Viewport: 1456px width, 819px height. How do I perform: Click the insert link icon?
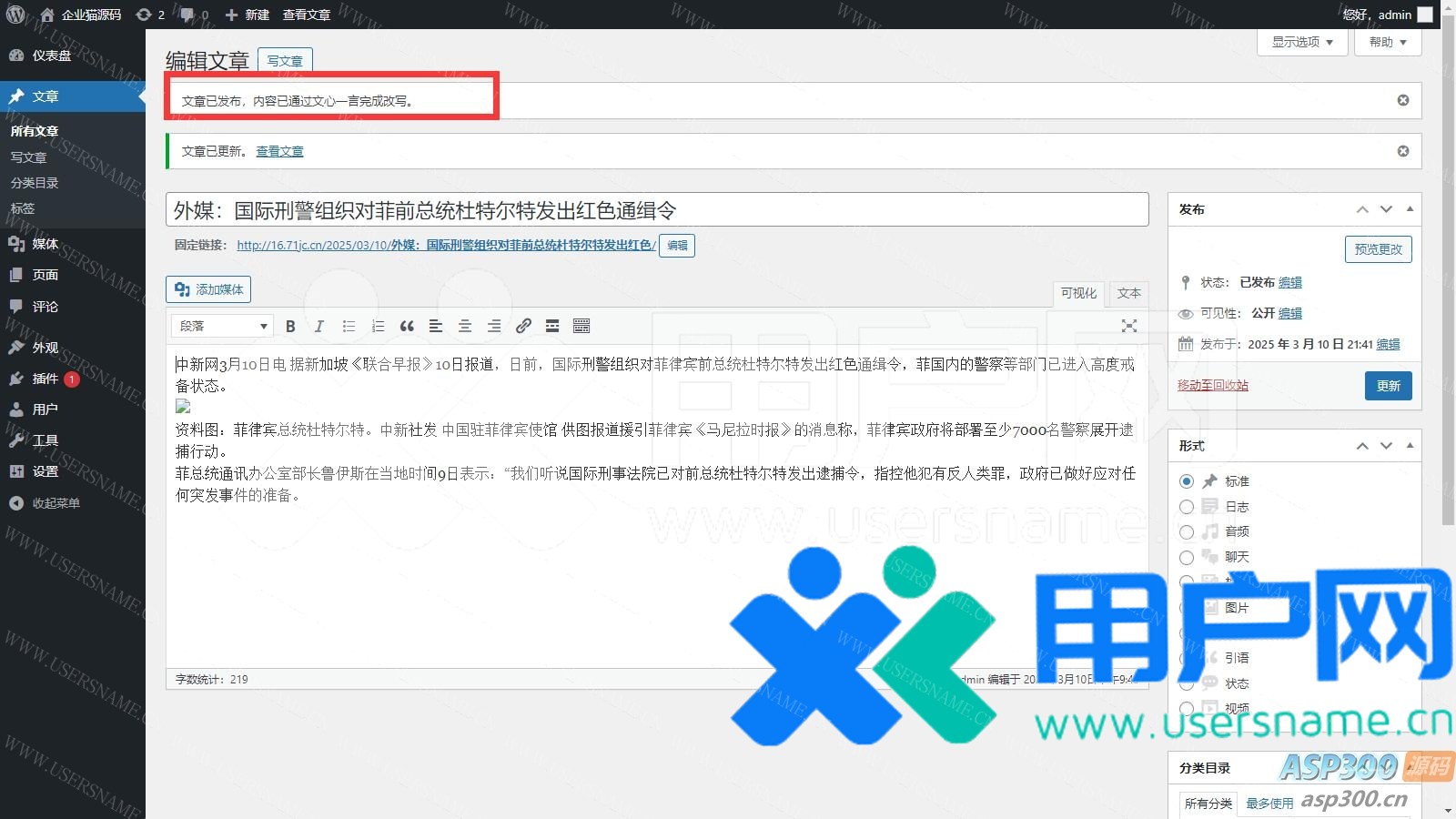point(523,326)
